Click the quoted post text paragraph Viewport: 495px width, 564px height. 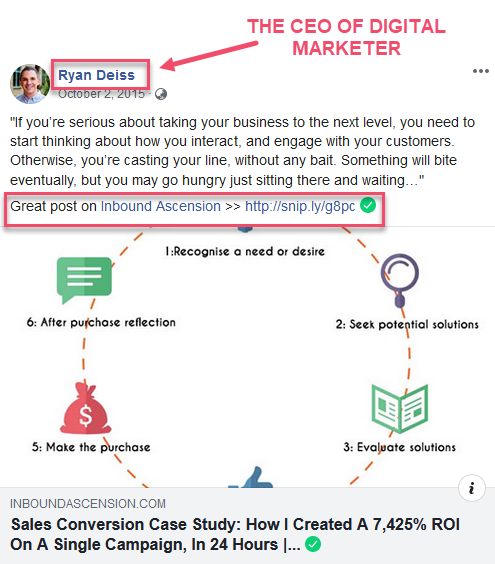(x=243, y=151)
